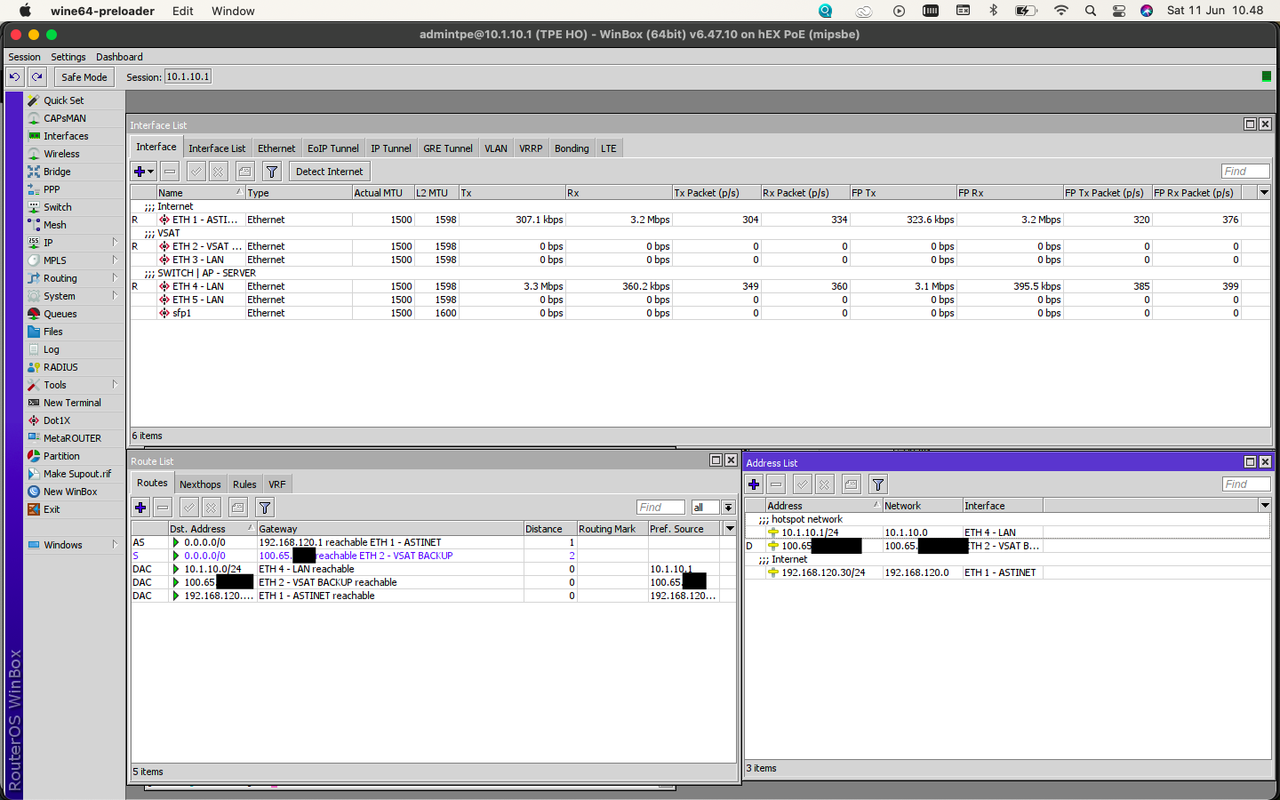Select address 192.168.120.30/24
1280x800 pixels.
coord(1007,573)
